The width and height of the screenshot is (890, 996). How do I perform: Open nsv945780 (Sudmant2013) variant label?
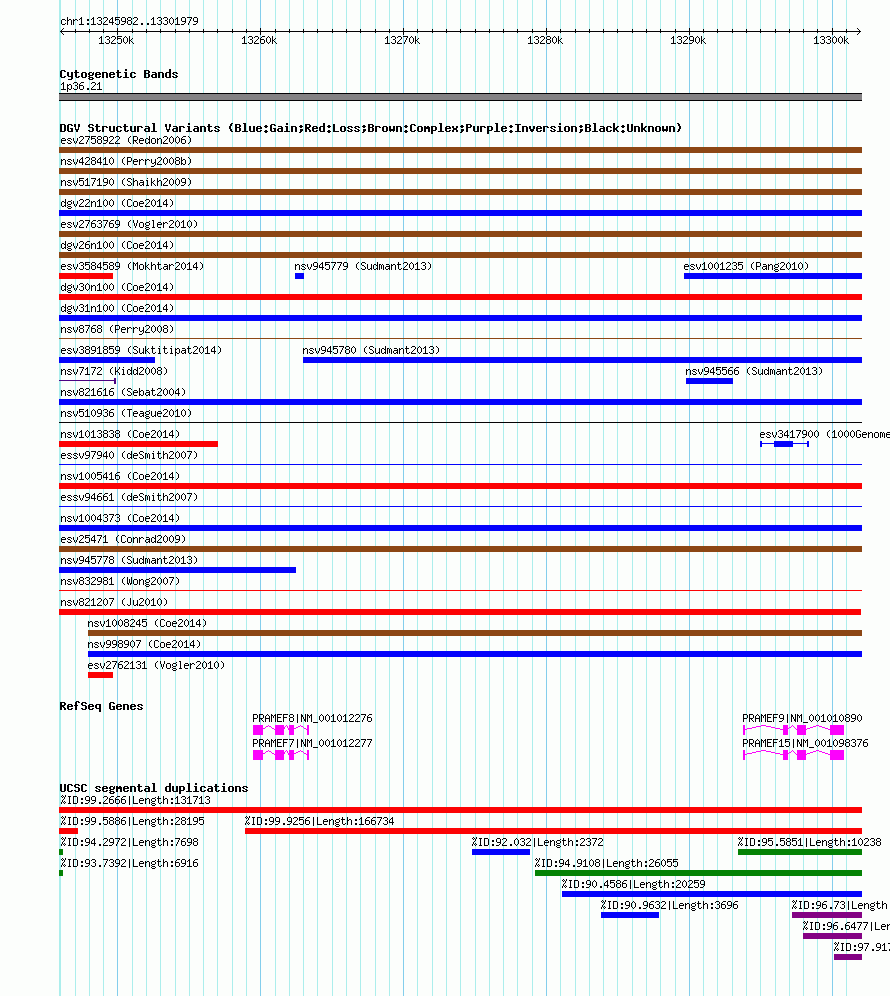point(371,350)
